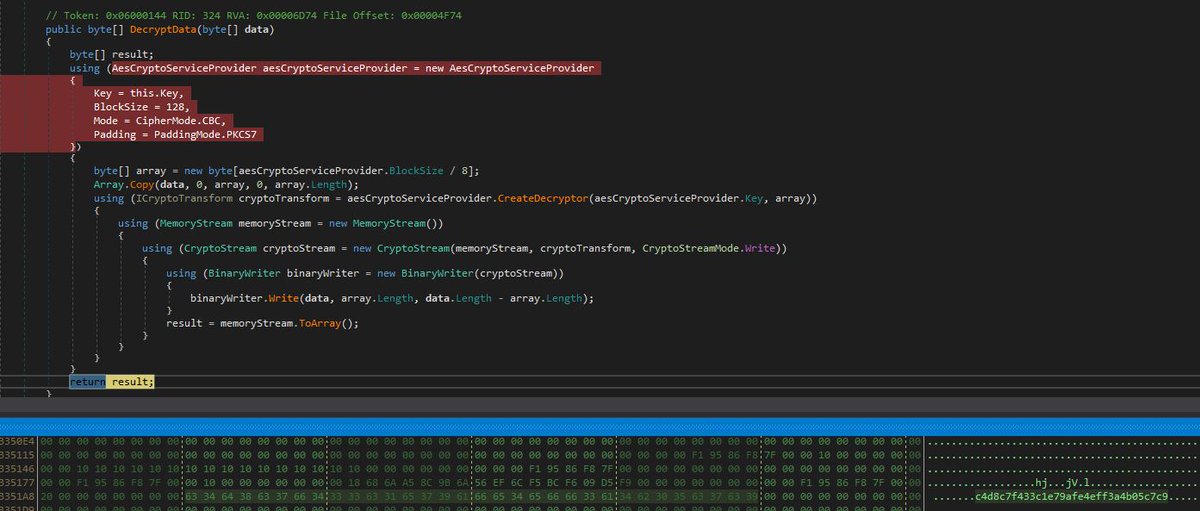This screenshot has height=511, width=1200.
Task: Click the 'Key = this.Key,' initializer line
Action: coord(140,93)
